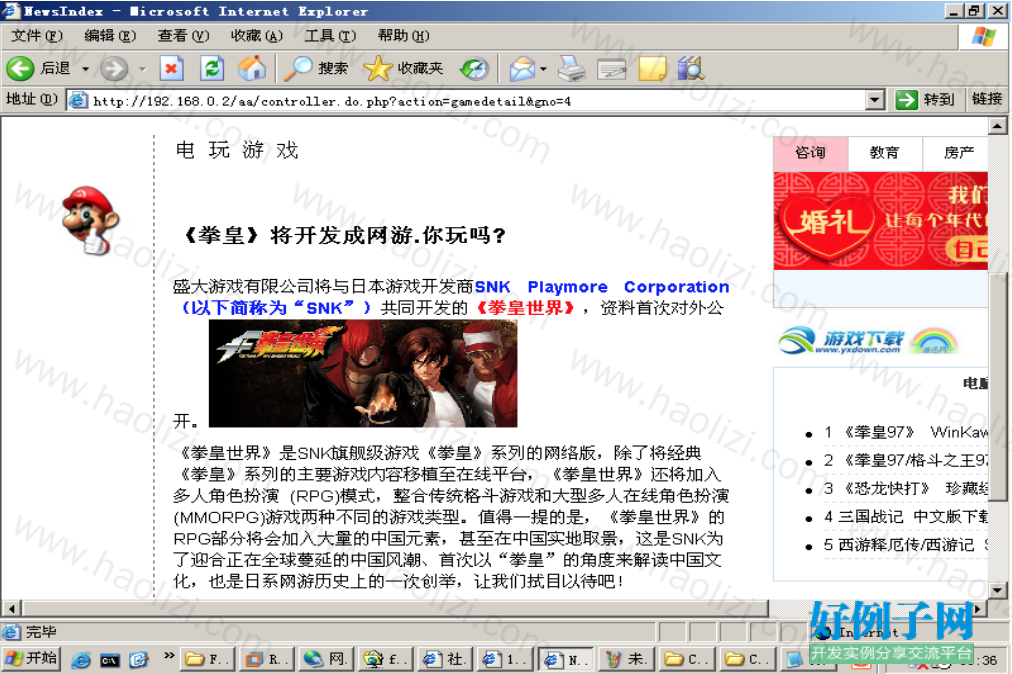Click the blue SNK Playmore Corporation text
1012x674 pixels.
coord(602,287)
